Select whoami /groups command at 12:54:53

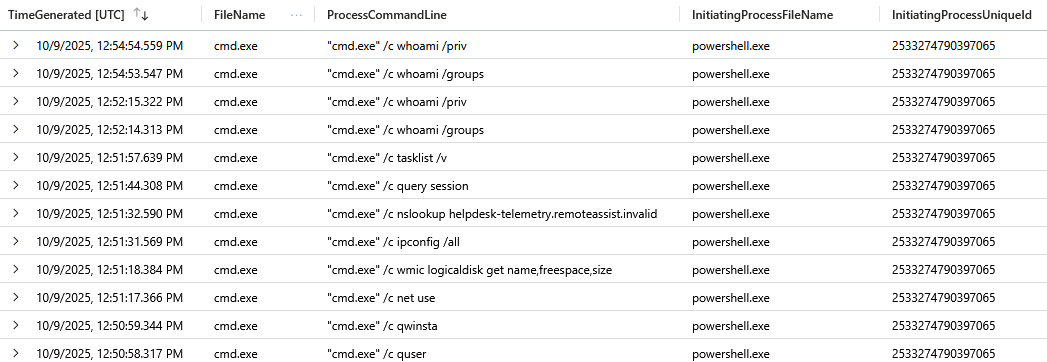[405, 74]
